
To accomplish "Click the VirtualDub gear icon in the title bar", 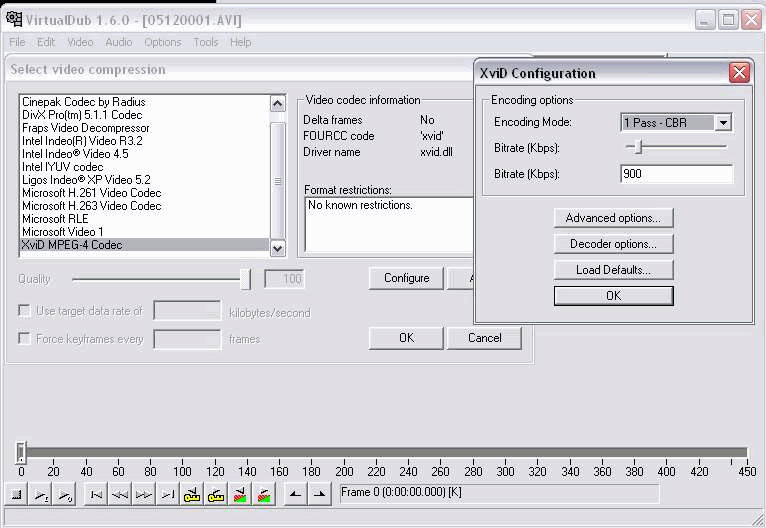I will pyautogui.click(x=14, y=20).
